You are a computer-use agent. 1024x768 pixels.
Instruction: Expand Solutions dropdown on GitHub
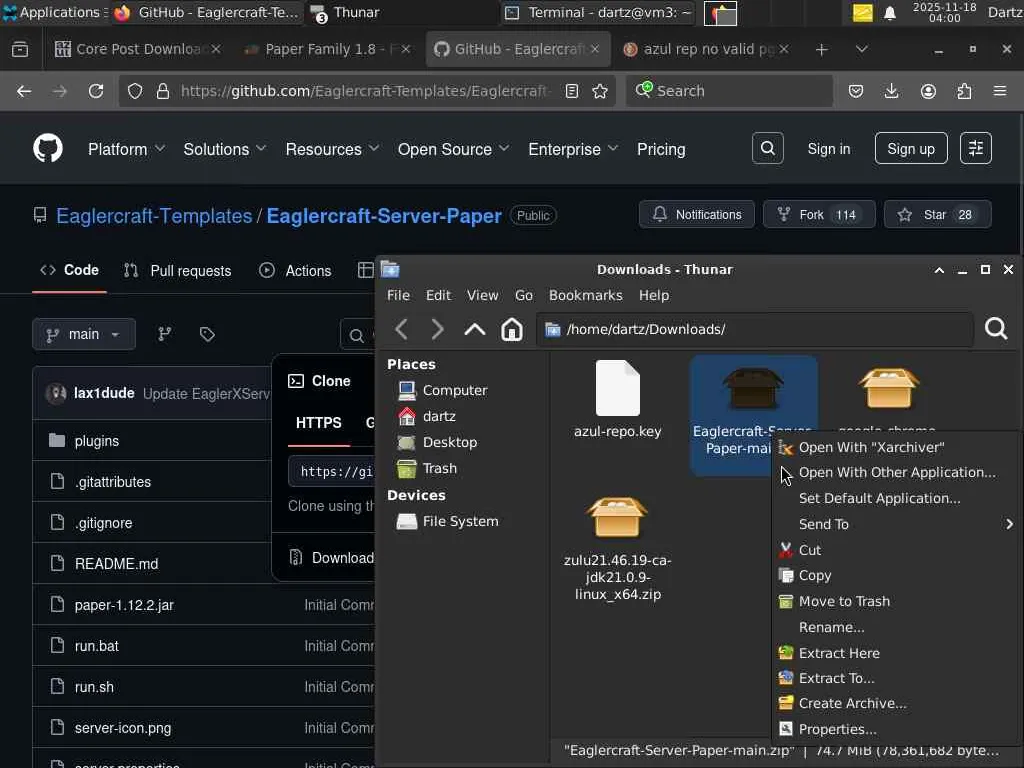[225, 149]
